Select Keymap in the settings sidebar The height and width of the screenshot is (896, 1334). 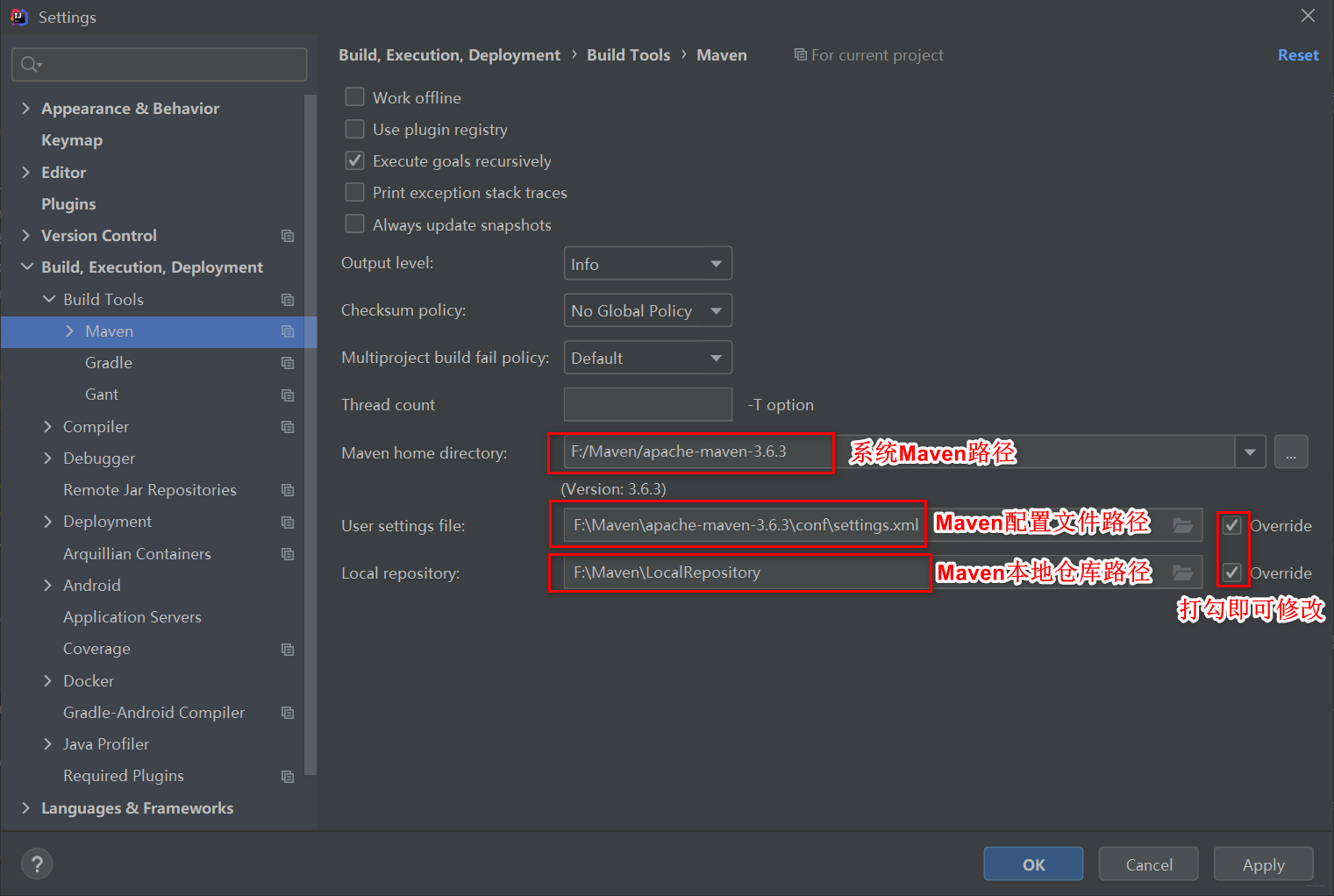pyautogui.click(x=71, y=139)
